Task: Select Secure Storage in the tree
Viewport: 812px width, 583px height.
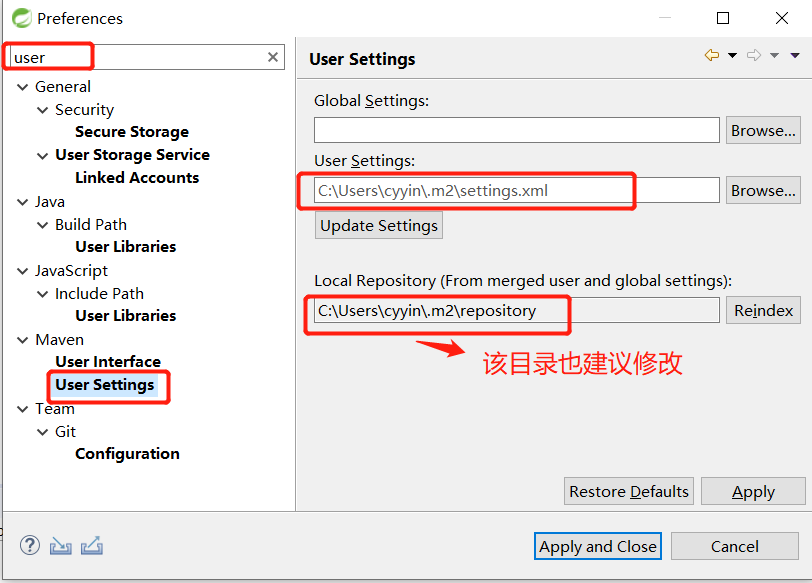Action: pos(132,132)
